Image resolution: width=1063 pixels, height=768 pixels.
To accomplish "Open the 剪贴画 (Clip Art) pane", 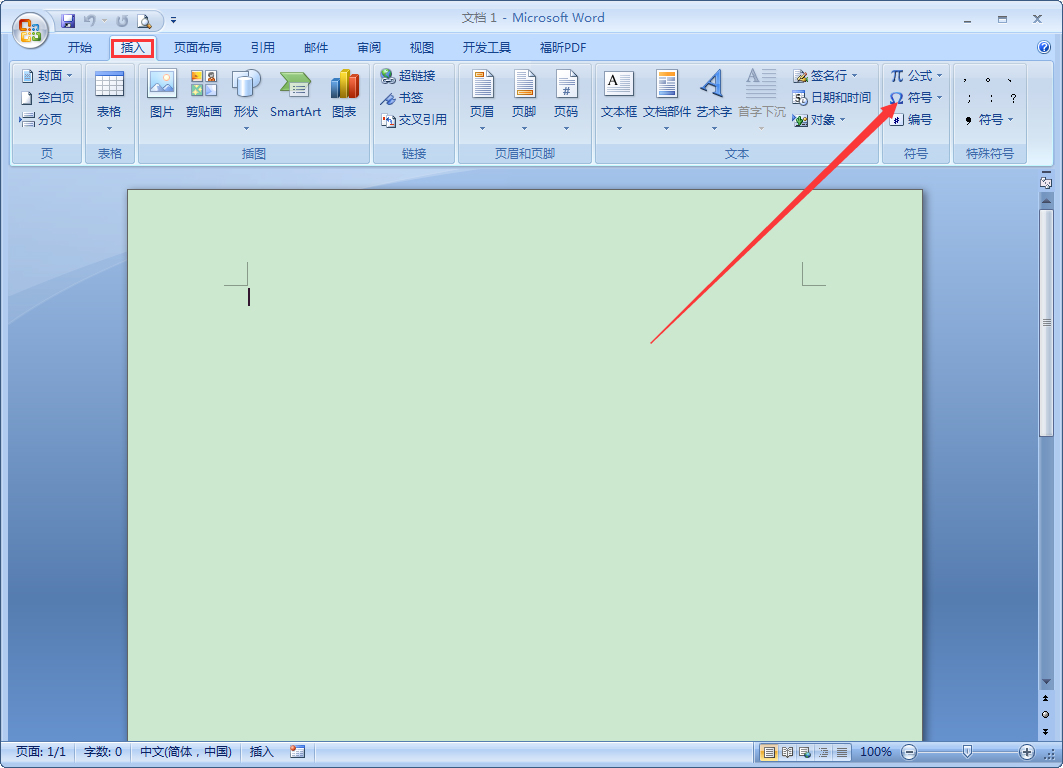I will [203, 95].
